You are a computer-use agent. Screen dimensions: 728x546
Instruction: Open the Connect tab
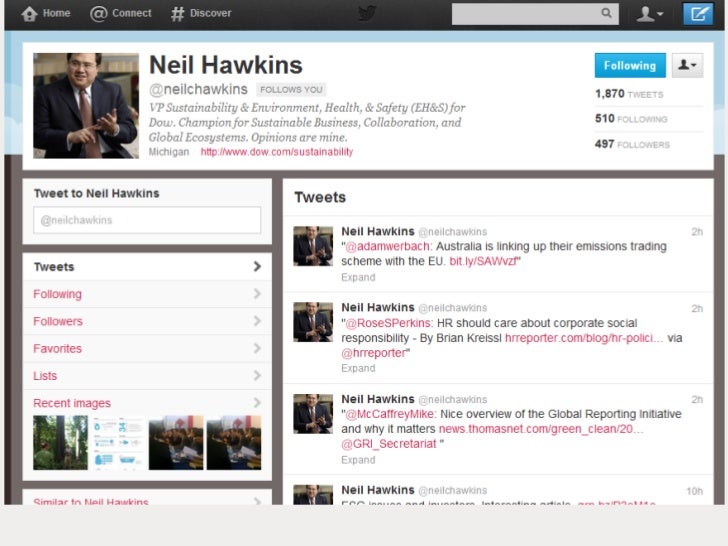(x=121, y=13)
